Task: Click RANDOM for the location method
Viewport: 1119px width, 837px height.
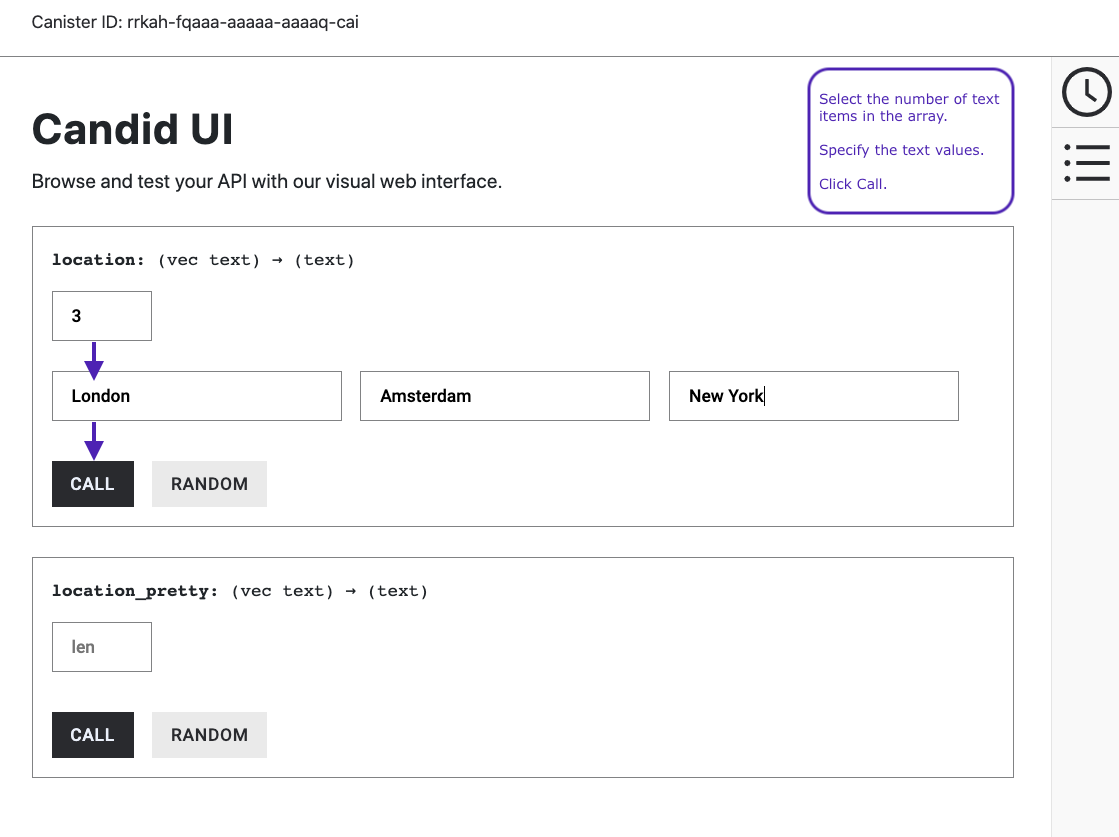Action: click(209, 483)
